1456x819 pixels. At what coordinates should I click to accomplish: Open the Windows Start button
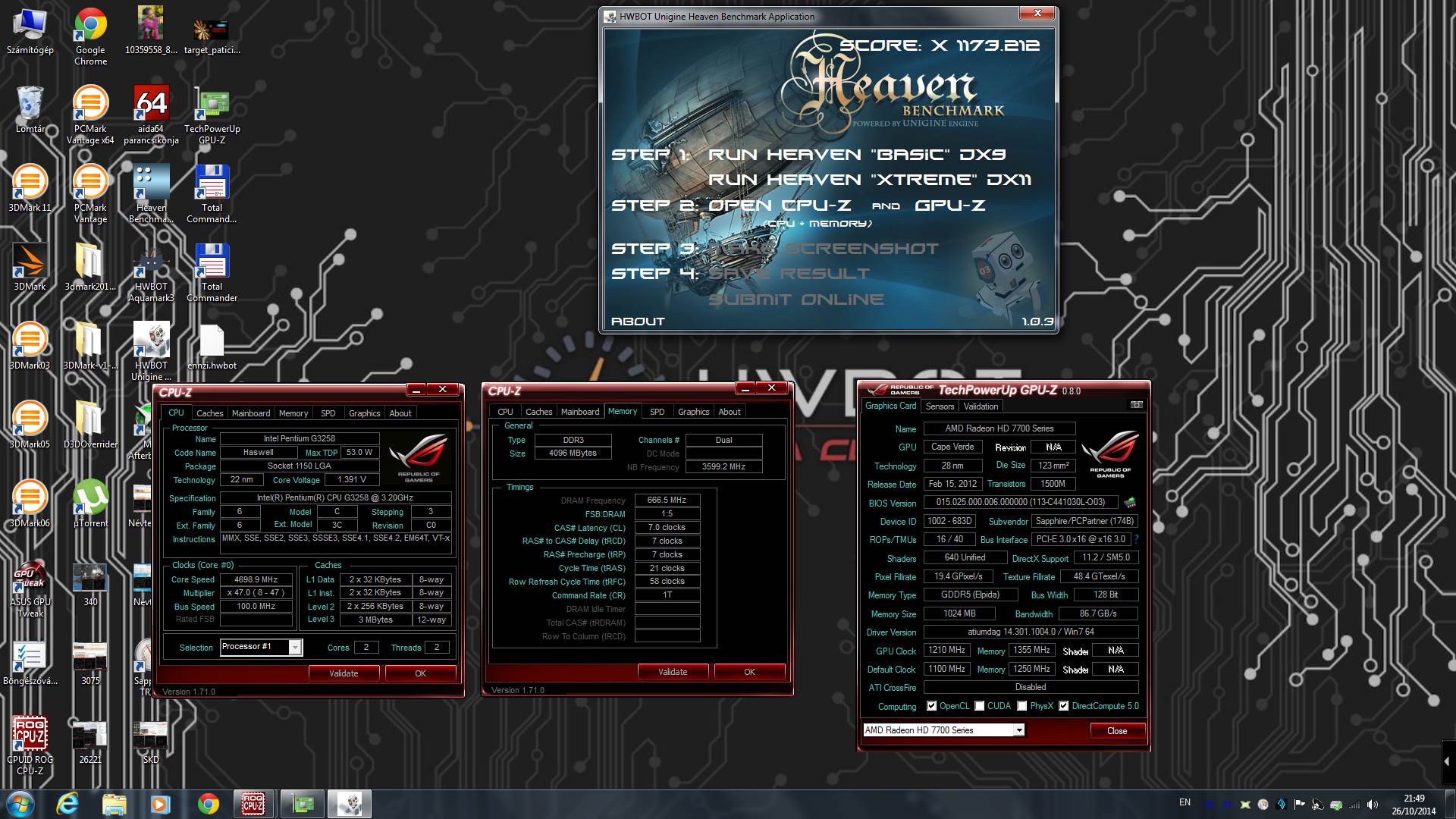(x=20, y=804)
